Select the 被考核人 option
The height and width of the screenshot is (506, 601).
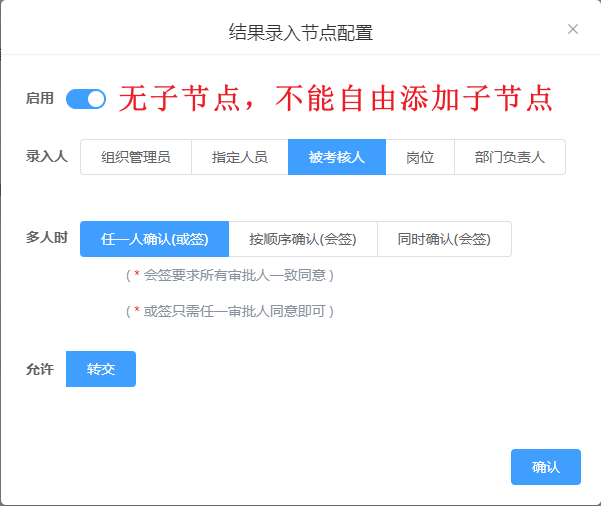tap(336, 157)
